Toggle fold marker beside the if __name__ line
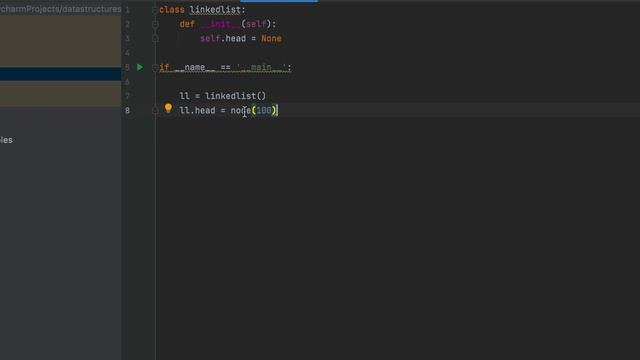 click(155, 68)
